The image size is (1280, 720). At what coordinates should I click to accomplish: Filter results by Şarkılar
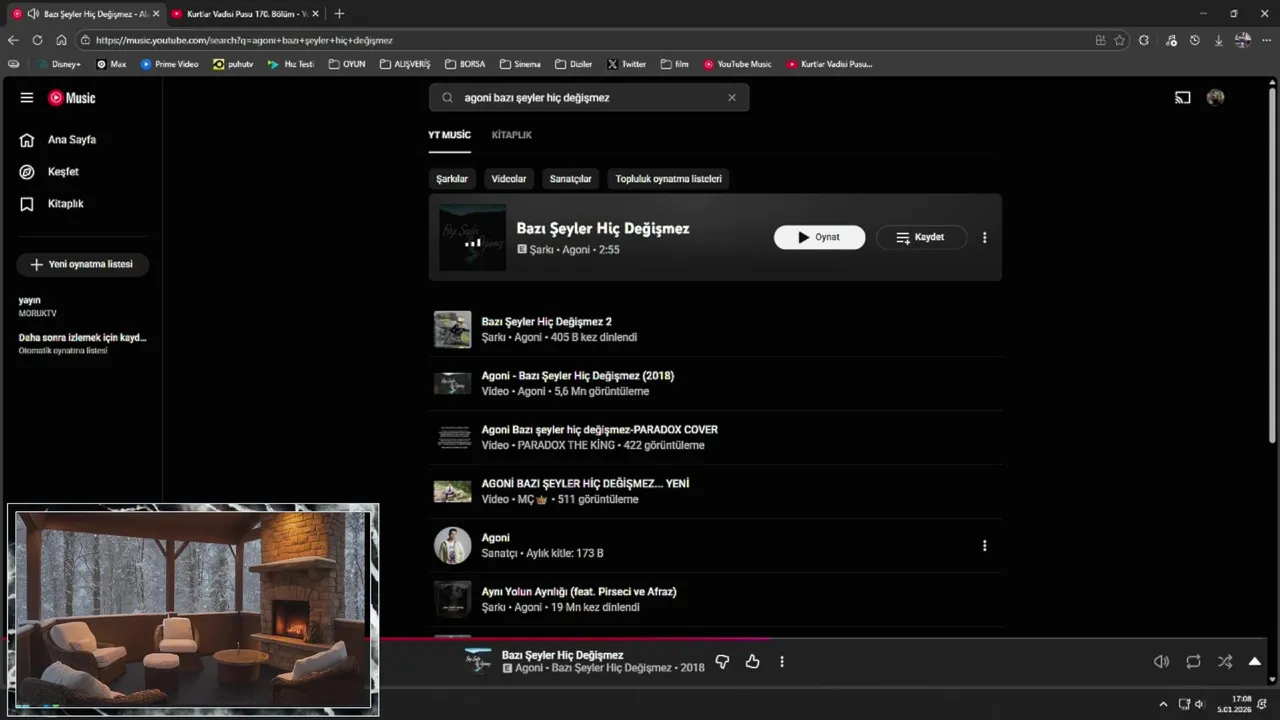pyautogui.click(x=452, y=179)
